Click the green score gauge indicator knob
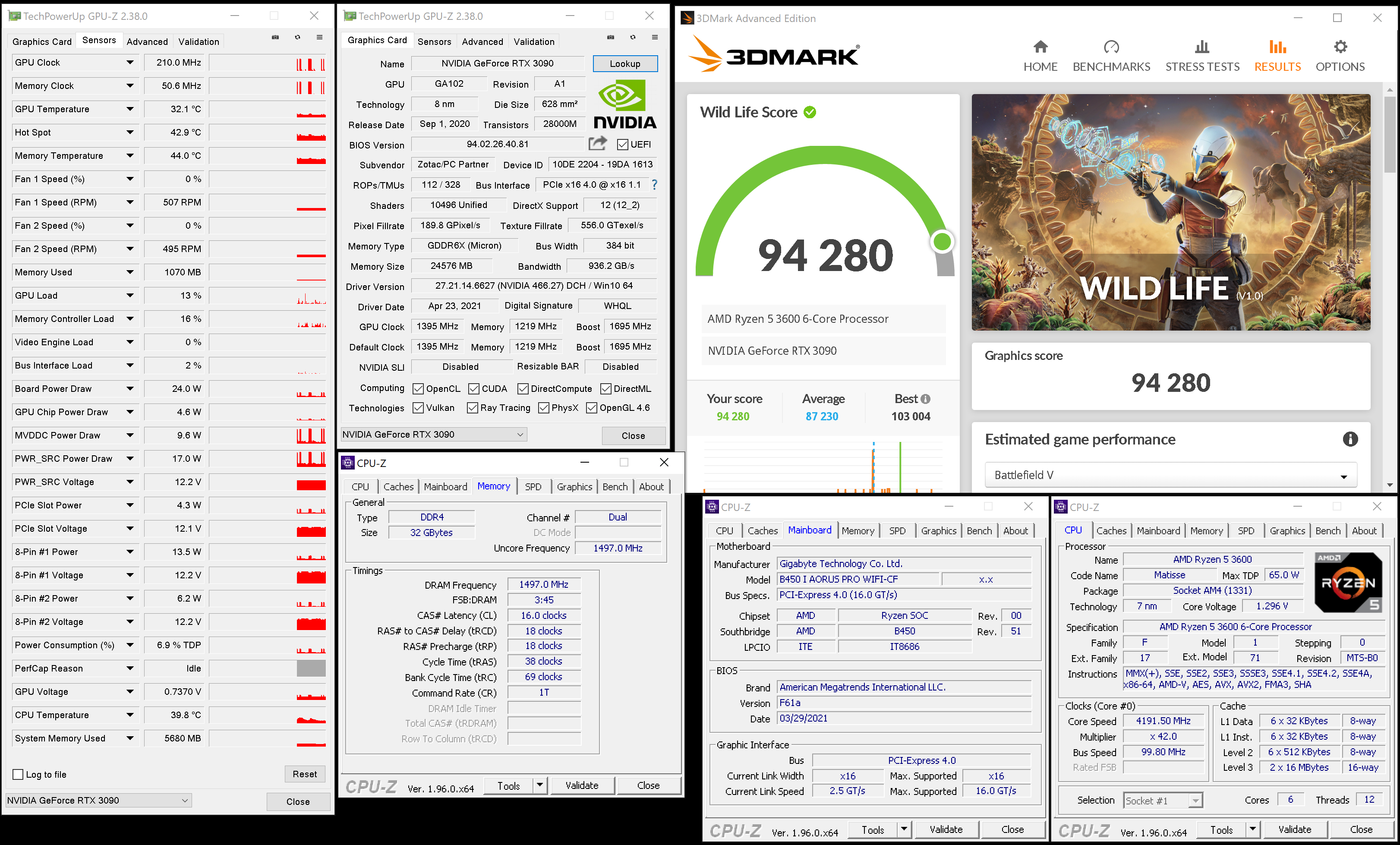The height and width of the screenshot is (845, 1400). point(942,242)
